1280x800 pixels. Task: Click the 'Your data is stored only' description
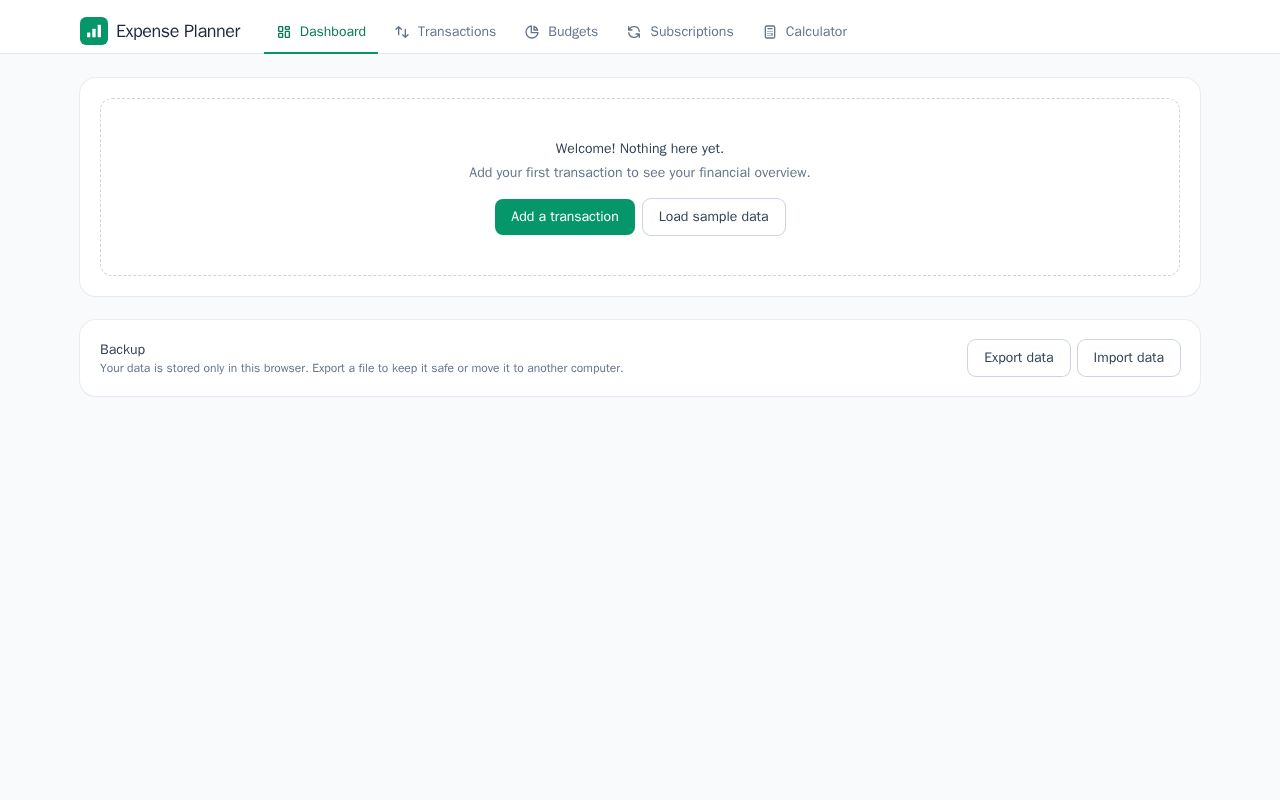(362, 368)
